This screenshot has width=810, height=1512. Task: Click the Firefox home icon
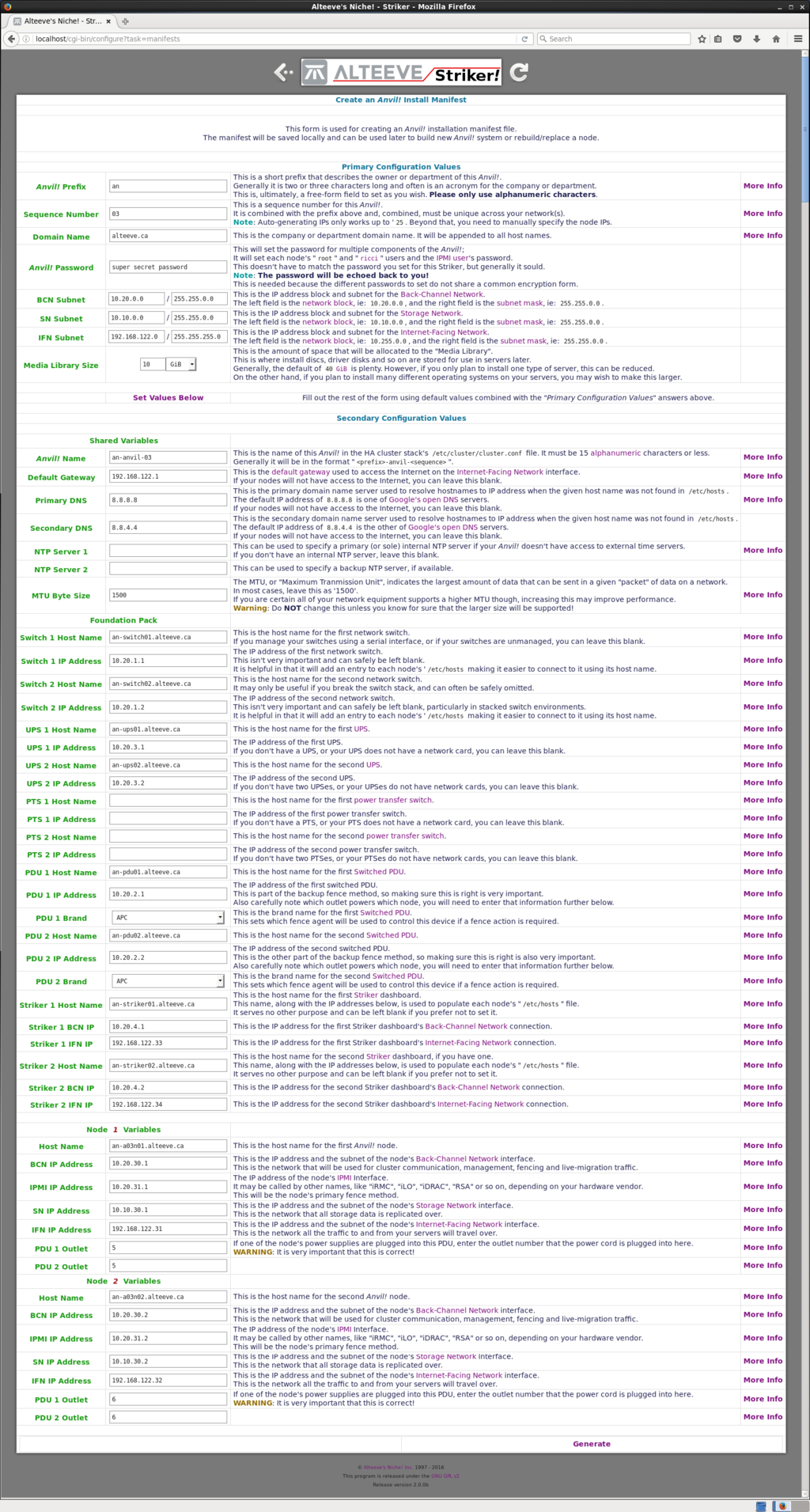776,39
